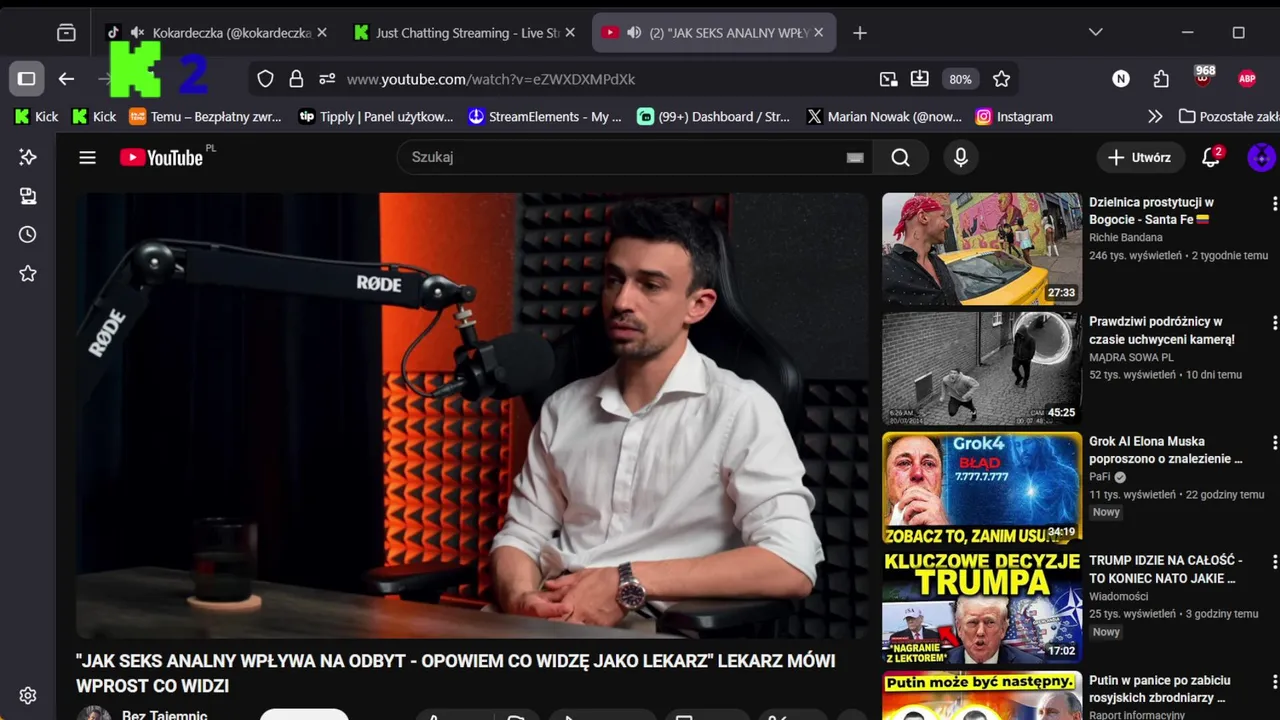Open sidebar settings gear
Image resolution: width=1280 pixels, height=720 pixels.
[28, 696]
